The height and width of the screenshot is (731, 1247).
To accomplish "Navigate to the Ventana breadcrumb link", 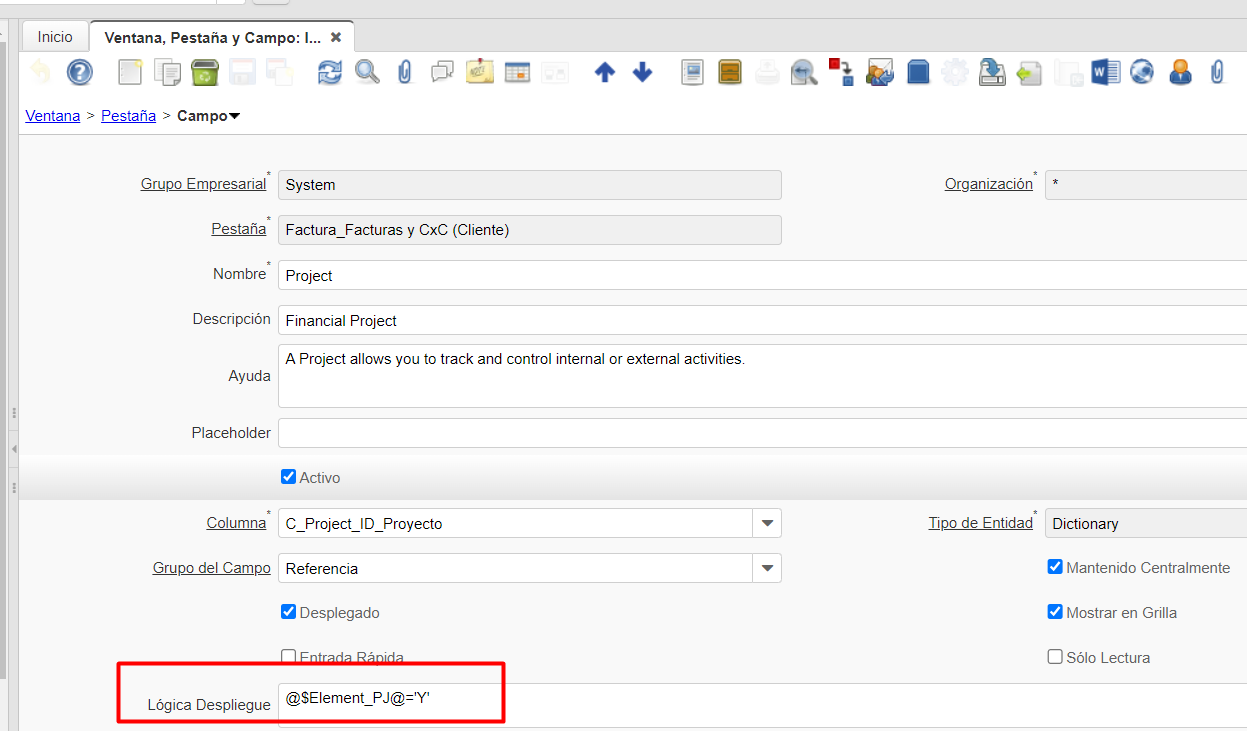I will 52,116.
